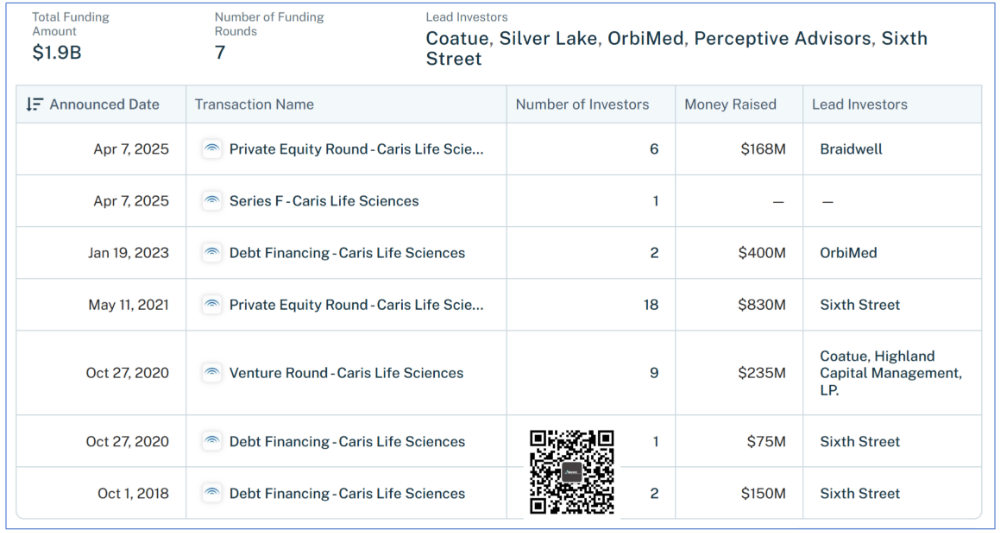
Task: Click Caris logo in Jan 19, 2023 row
Action: point(211,253)
